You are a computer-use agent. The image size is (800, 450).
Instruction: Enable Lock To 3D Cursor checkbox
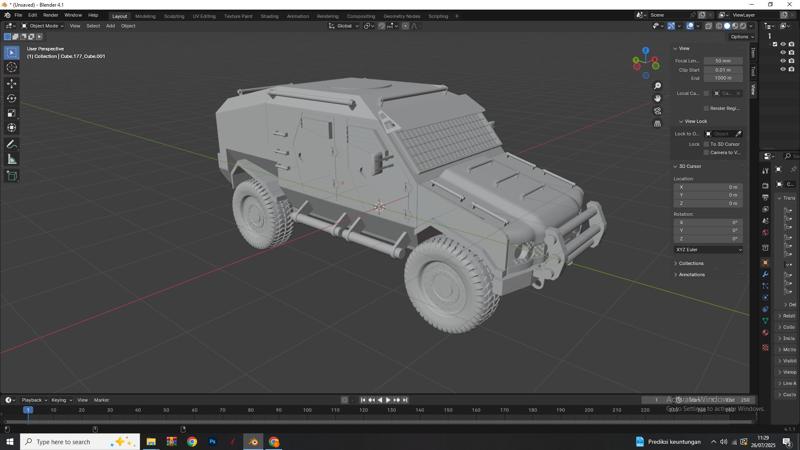tap(707, 144)
